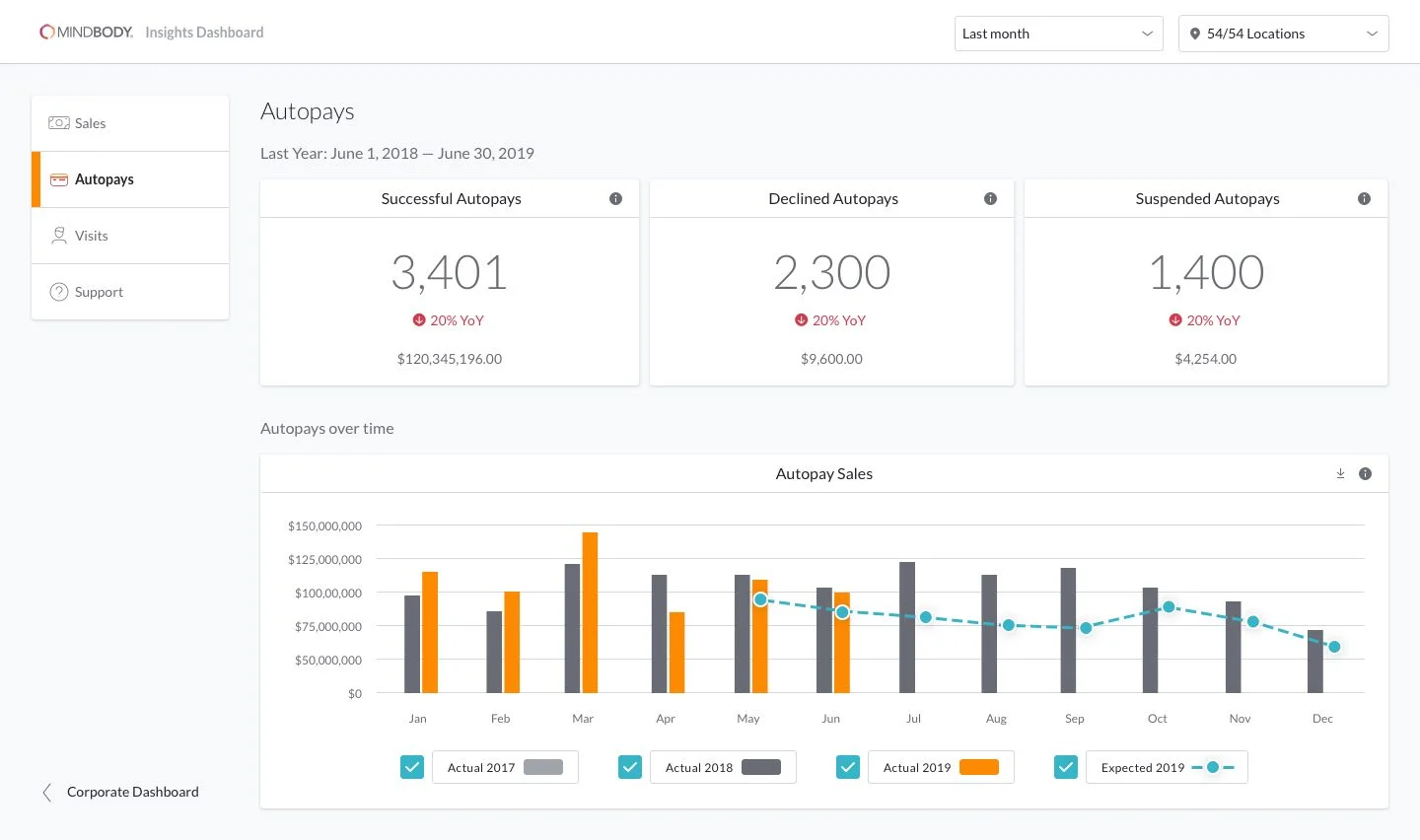Click down-arrow YoY icon under 2,300
The width and height of the screenshot is (1420, 840).
click(802, 320)
